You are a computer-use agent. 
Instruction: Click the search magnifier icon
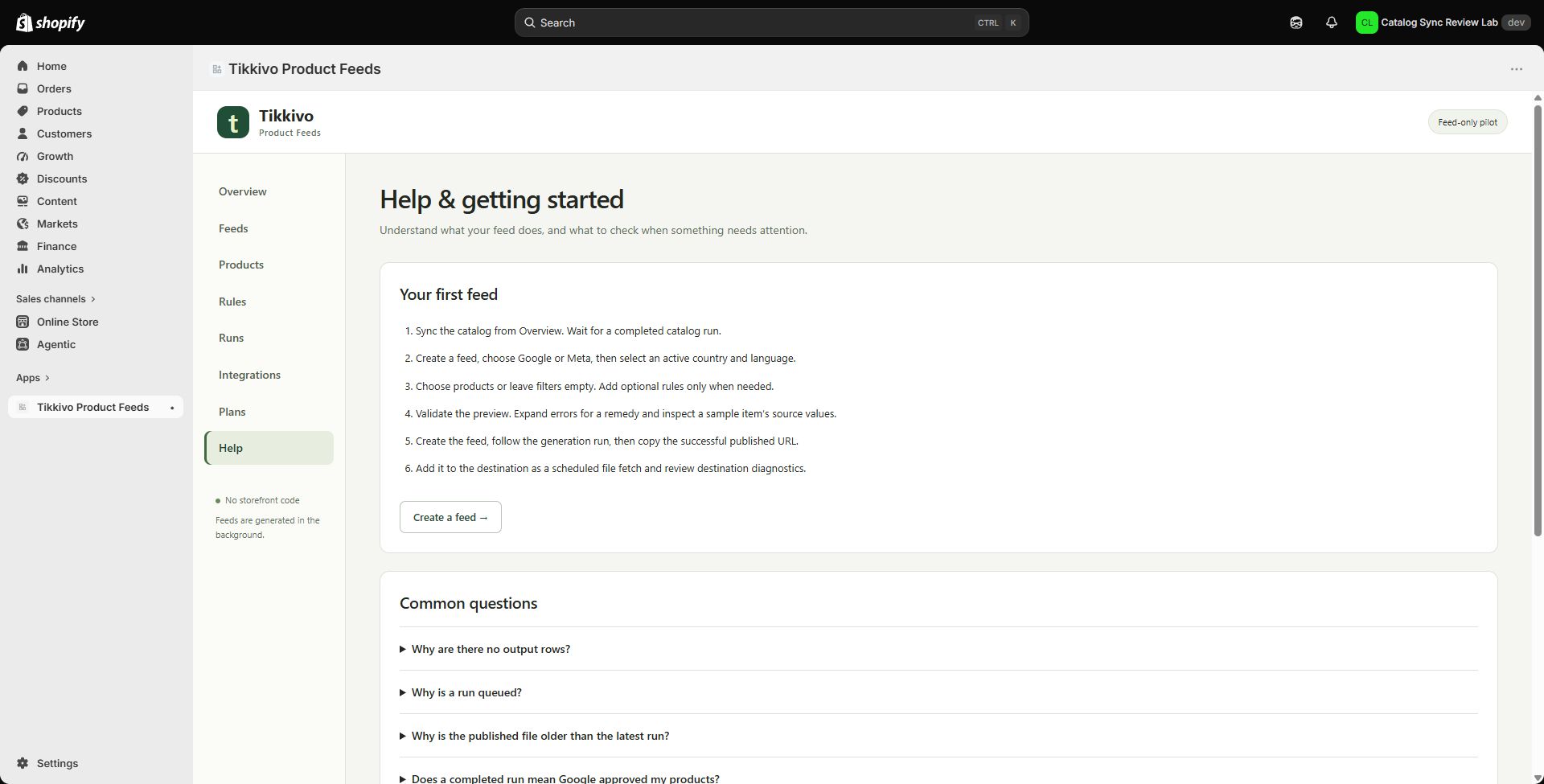[x=529, y=23]
